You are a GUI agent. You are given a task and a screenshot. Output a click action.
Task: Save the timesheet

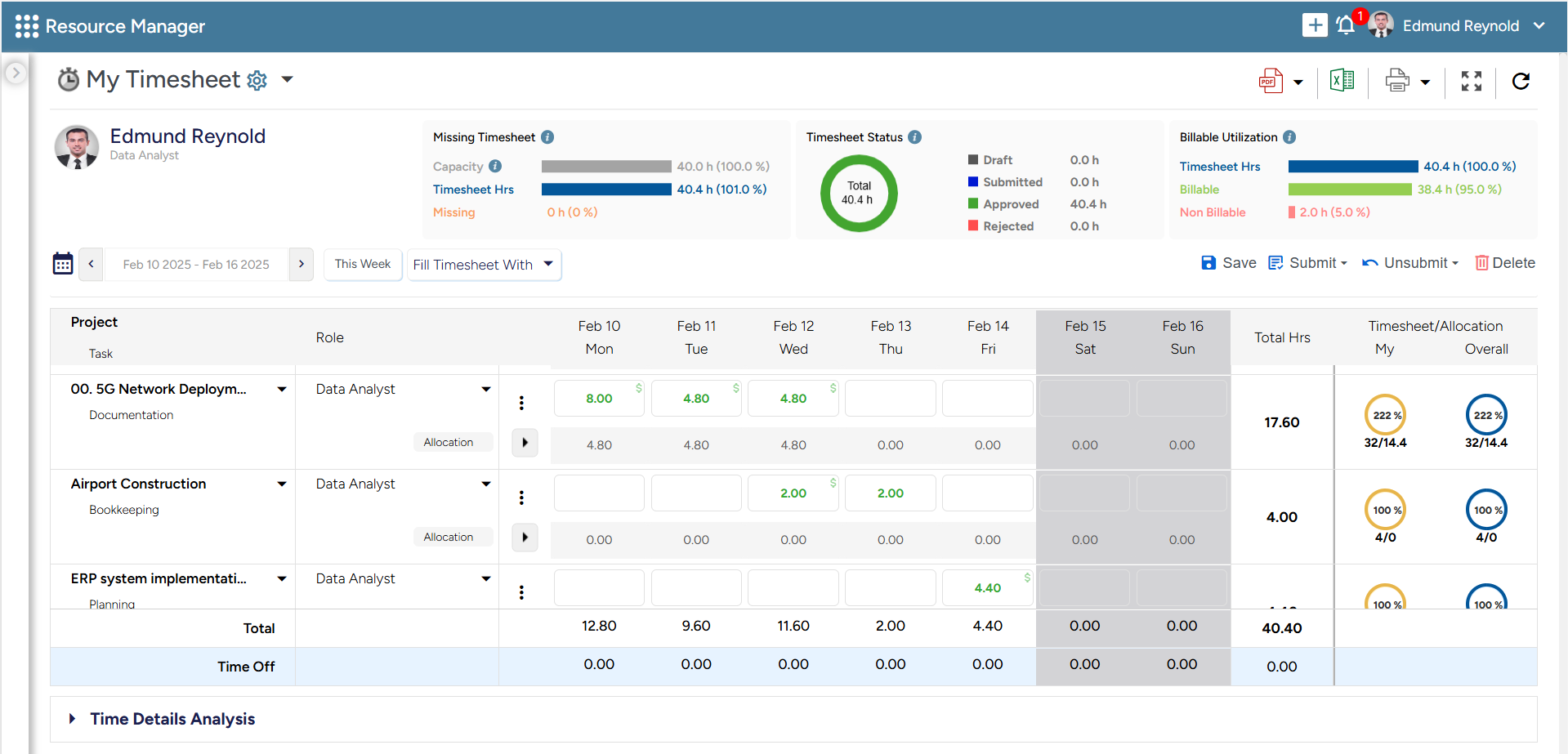pos(1229,263)
